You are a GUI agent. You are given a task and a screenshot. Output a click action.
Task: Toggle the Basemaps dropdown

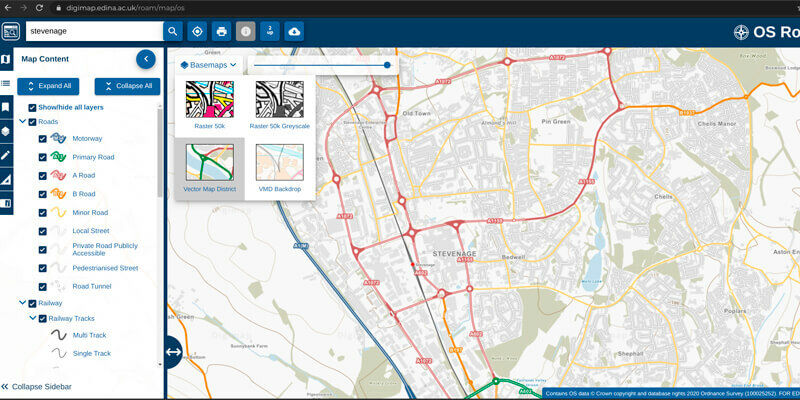(x=209, y=65)
